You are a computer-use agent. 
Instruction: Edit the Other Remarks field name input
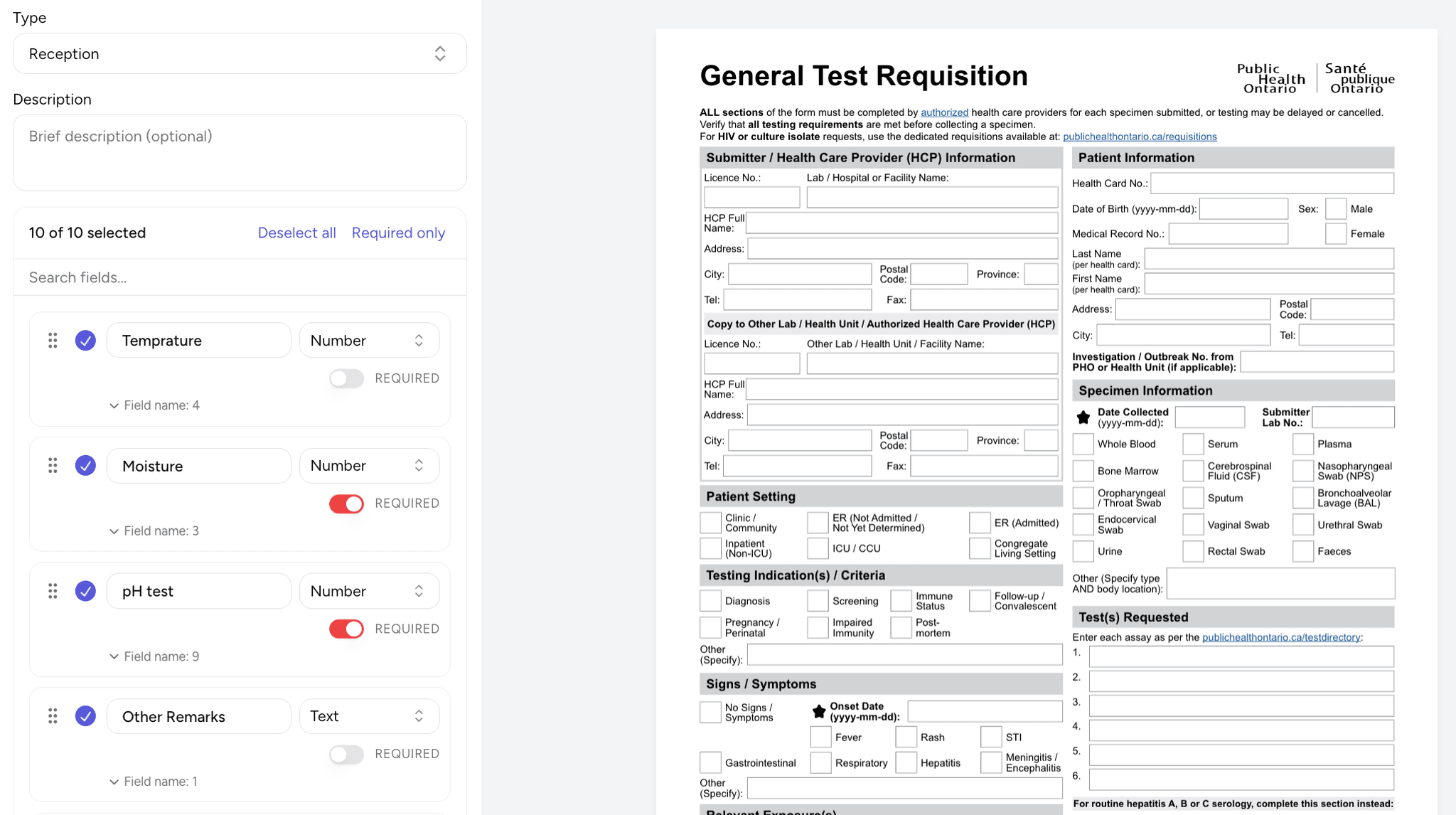pos(199,716)
